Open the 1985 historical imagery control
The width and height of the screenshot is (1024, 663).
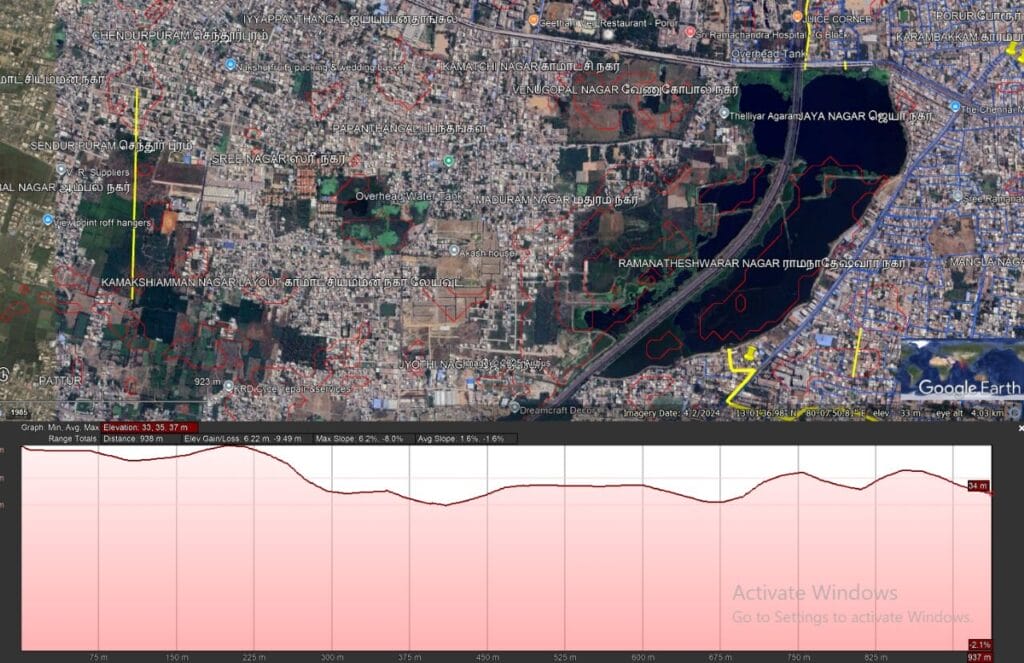tap(18, 413)
